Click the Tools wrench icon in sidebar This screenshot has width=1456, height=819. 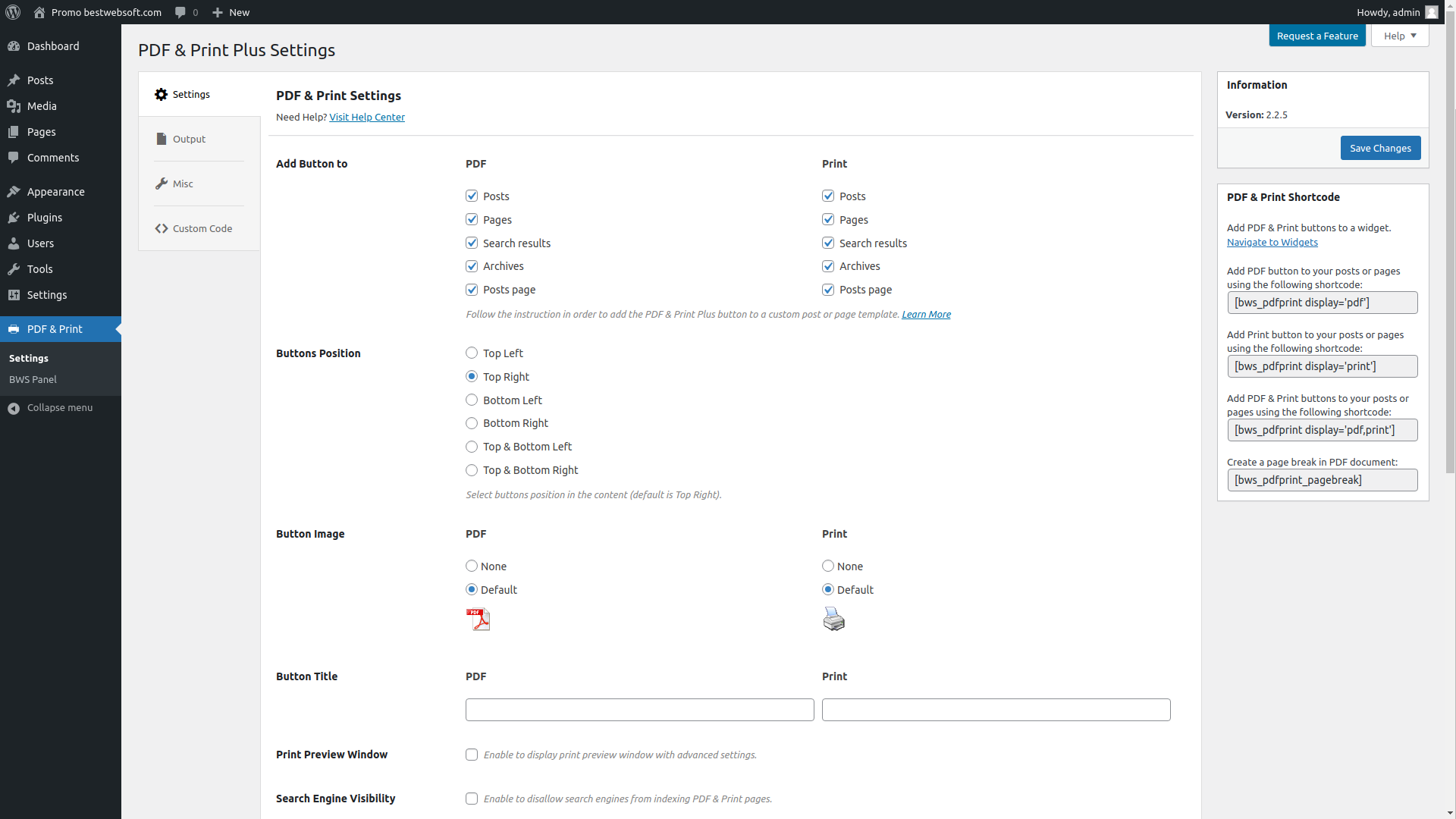click(x=14, y=269)
